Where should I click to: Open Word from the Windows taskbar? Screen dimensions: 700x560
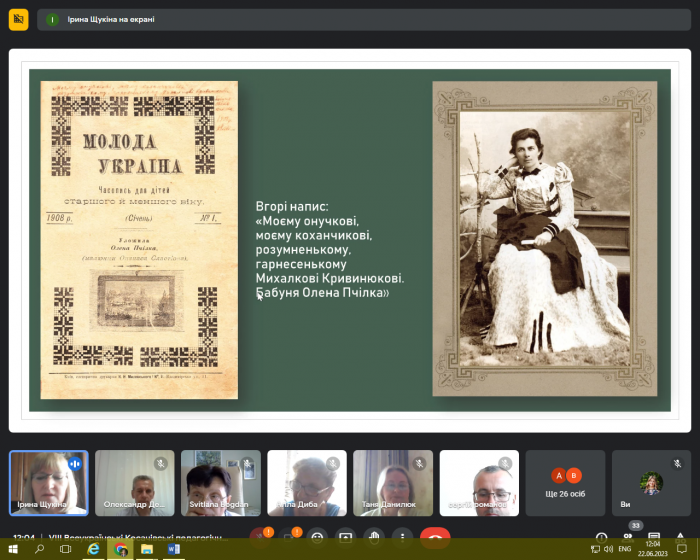[172, 549]
